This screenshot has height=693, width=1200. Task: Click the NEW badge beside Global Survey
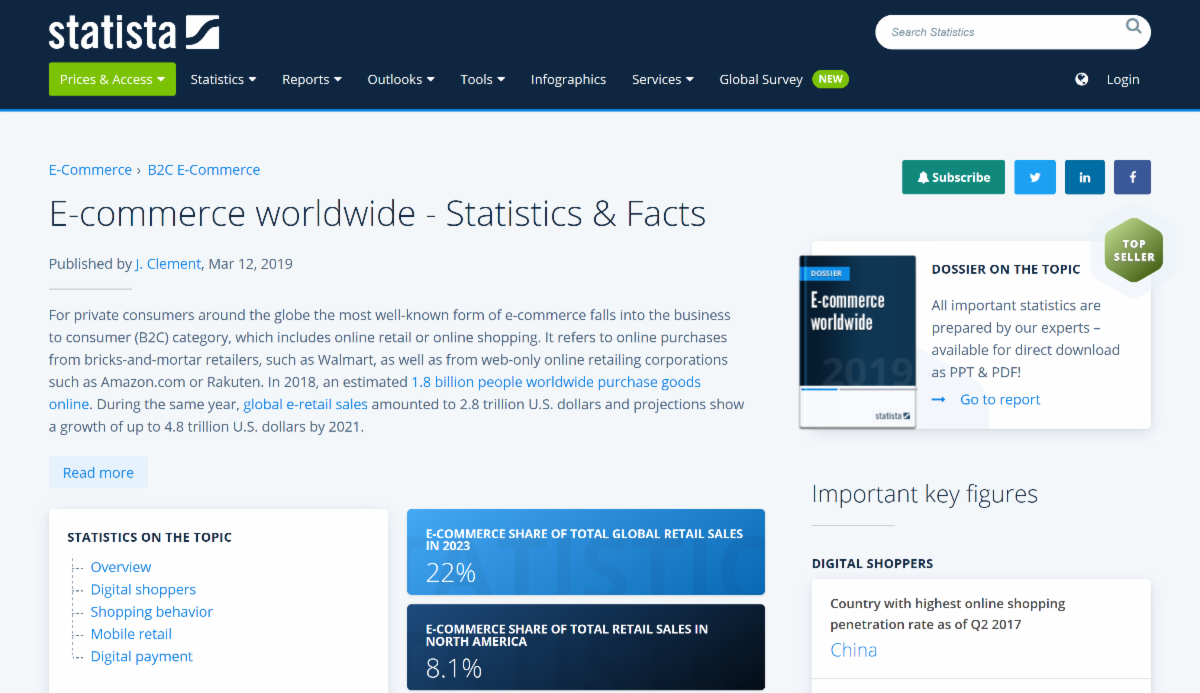830,79
